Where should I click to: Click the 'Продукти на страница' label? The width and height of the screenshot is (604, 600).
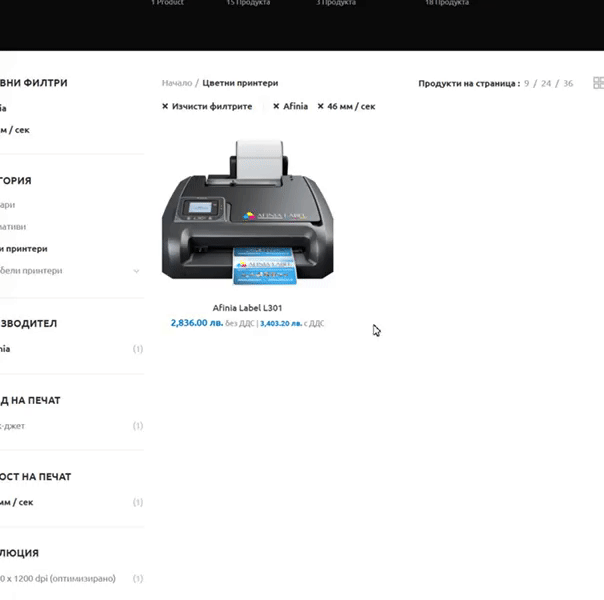[x=469, y=83]
